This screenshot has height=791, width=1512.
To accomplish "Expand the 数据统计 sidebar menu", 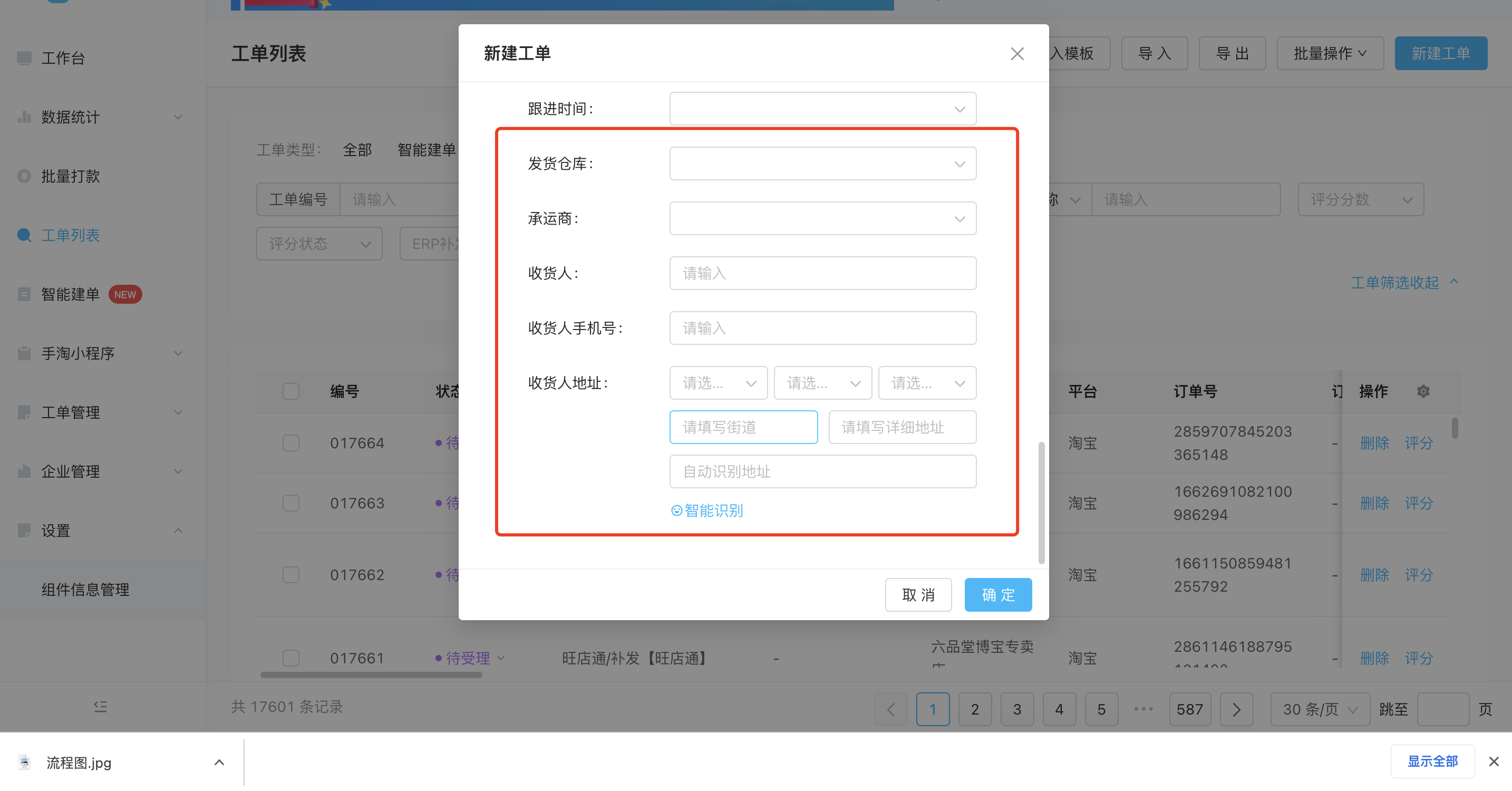I will pos(178,117).
